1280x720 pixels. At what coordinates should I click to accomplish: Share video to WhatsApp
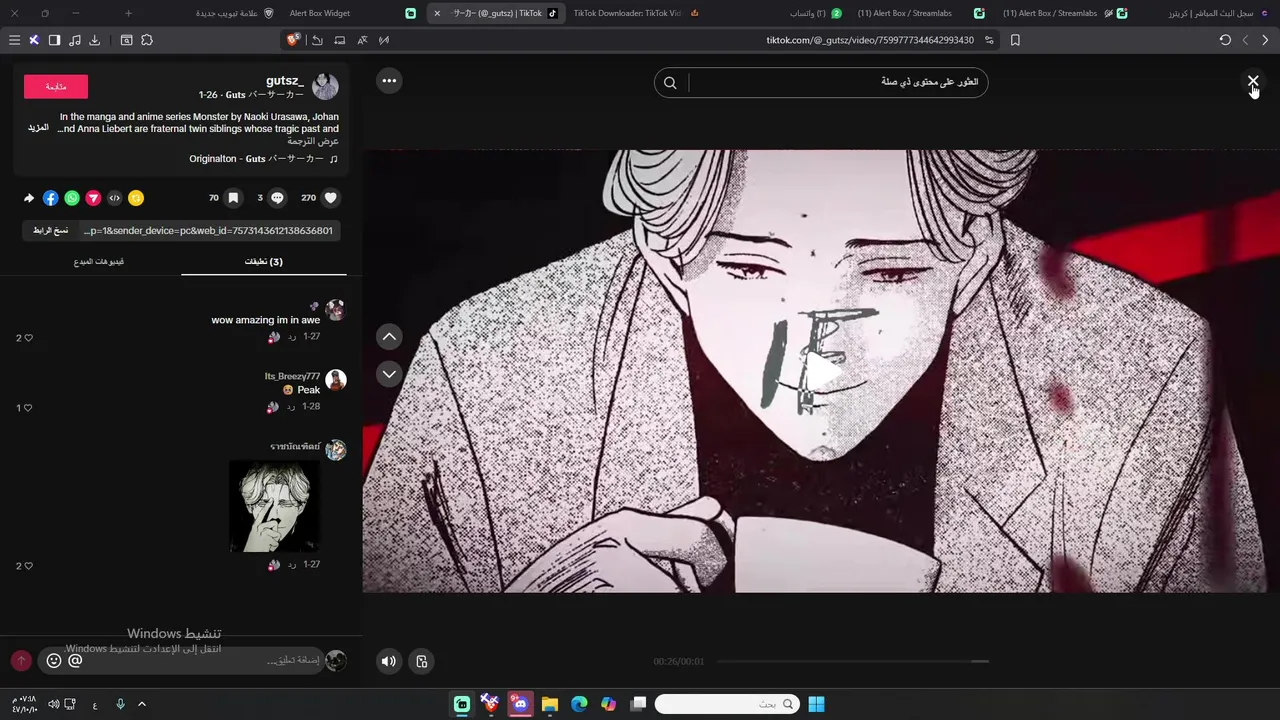(72, 198)
